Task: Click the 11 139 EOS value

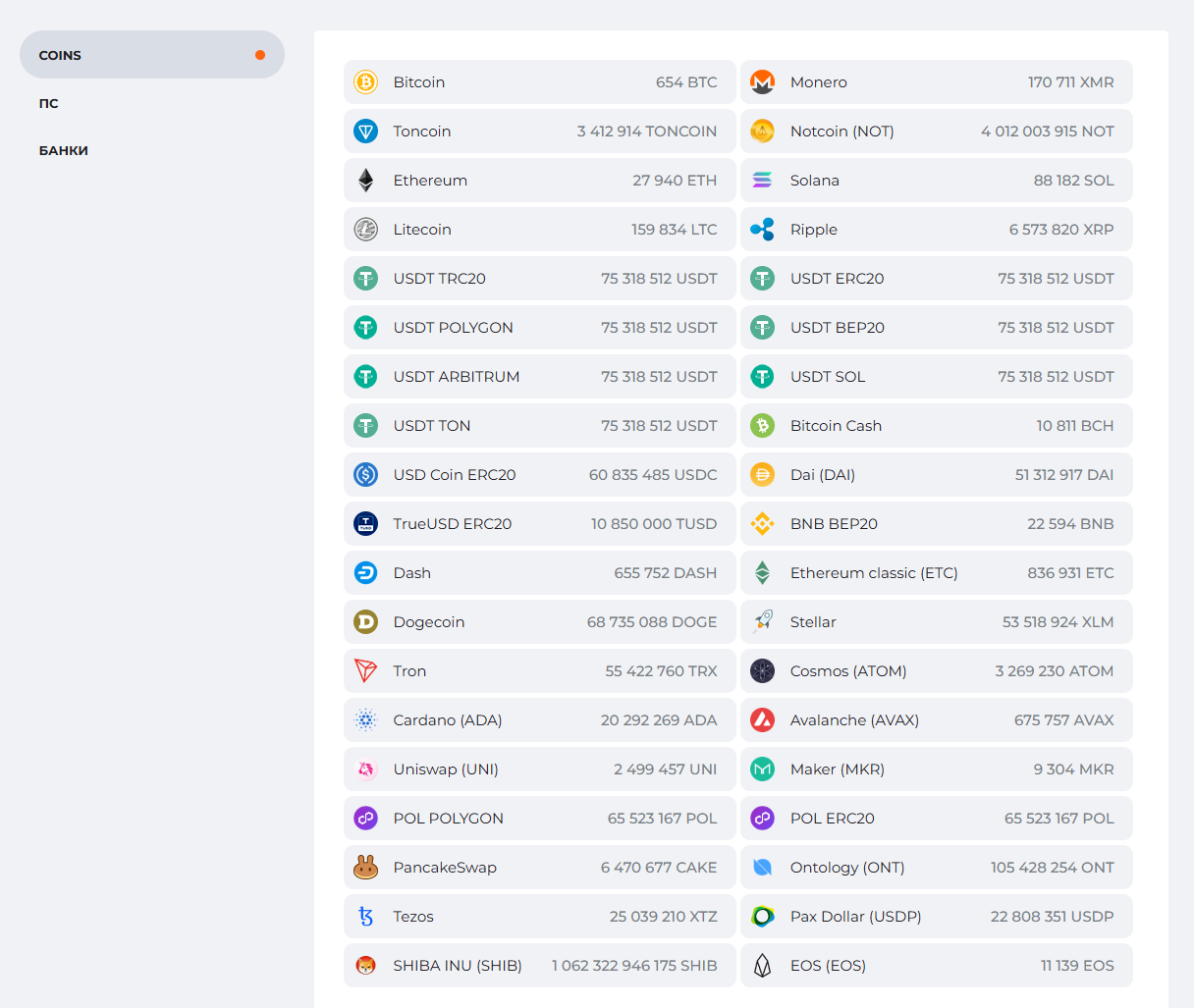Action: coord(1077,966)
